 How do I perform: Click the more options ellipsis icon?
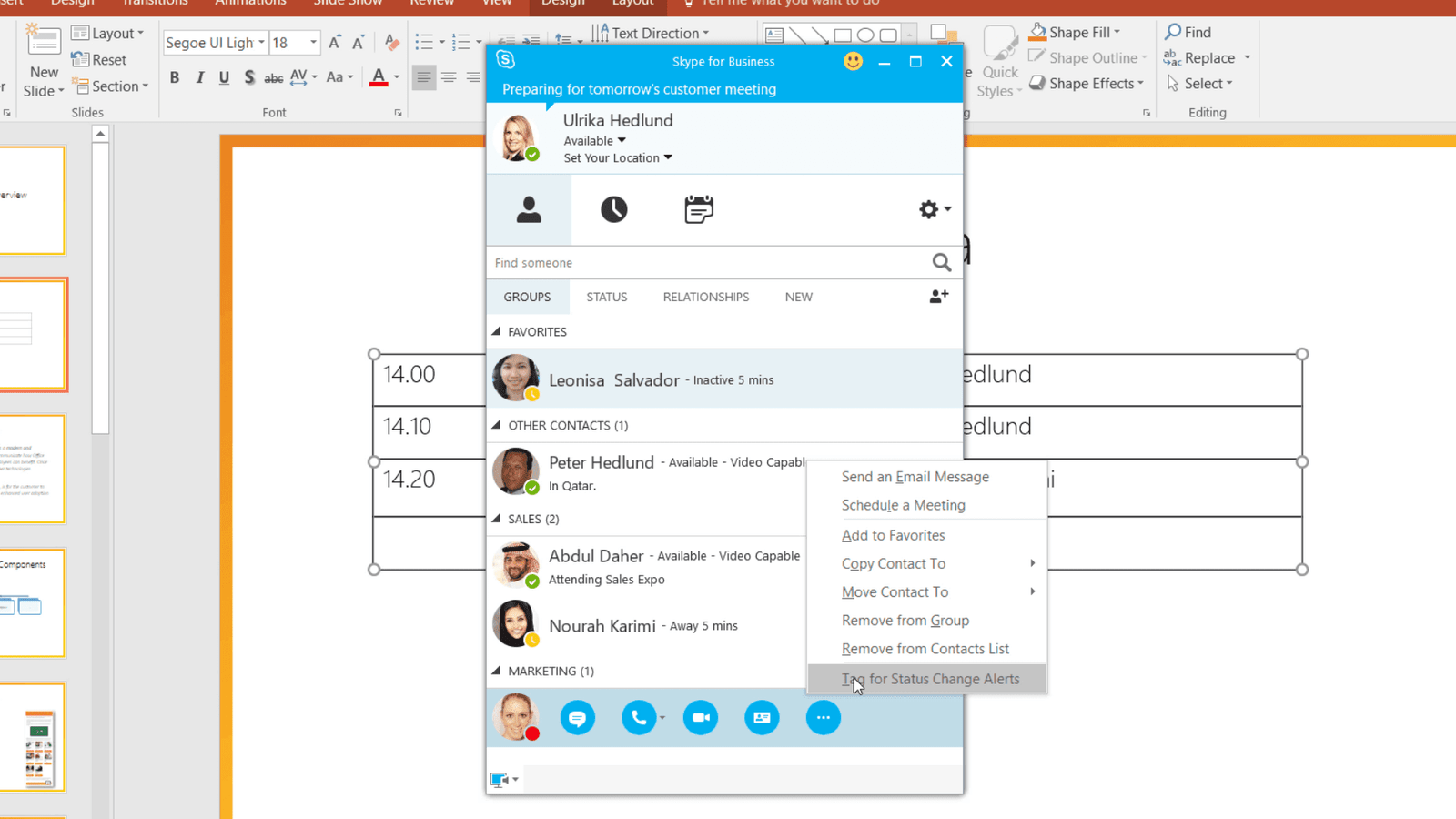pyautogui.click(x=823, y=718)
